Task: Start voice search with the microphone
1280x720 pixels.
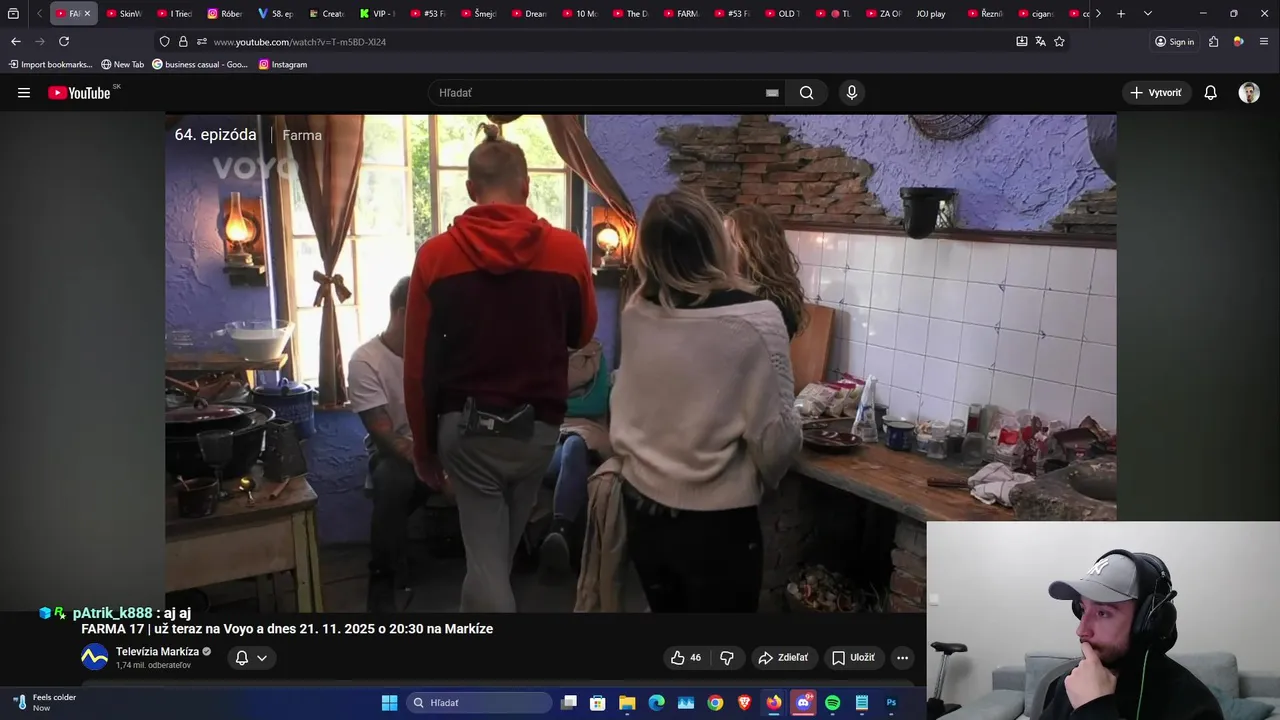Action: (852, 93)
